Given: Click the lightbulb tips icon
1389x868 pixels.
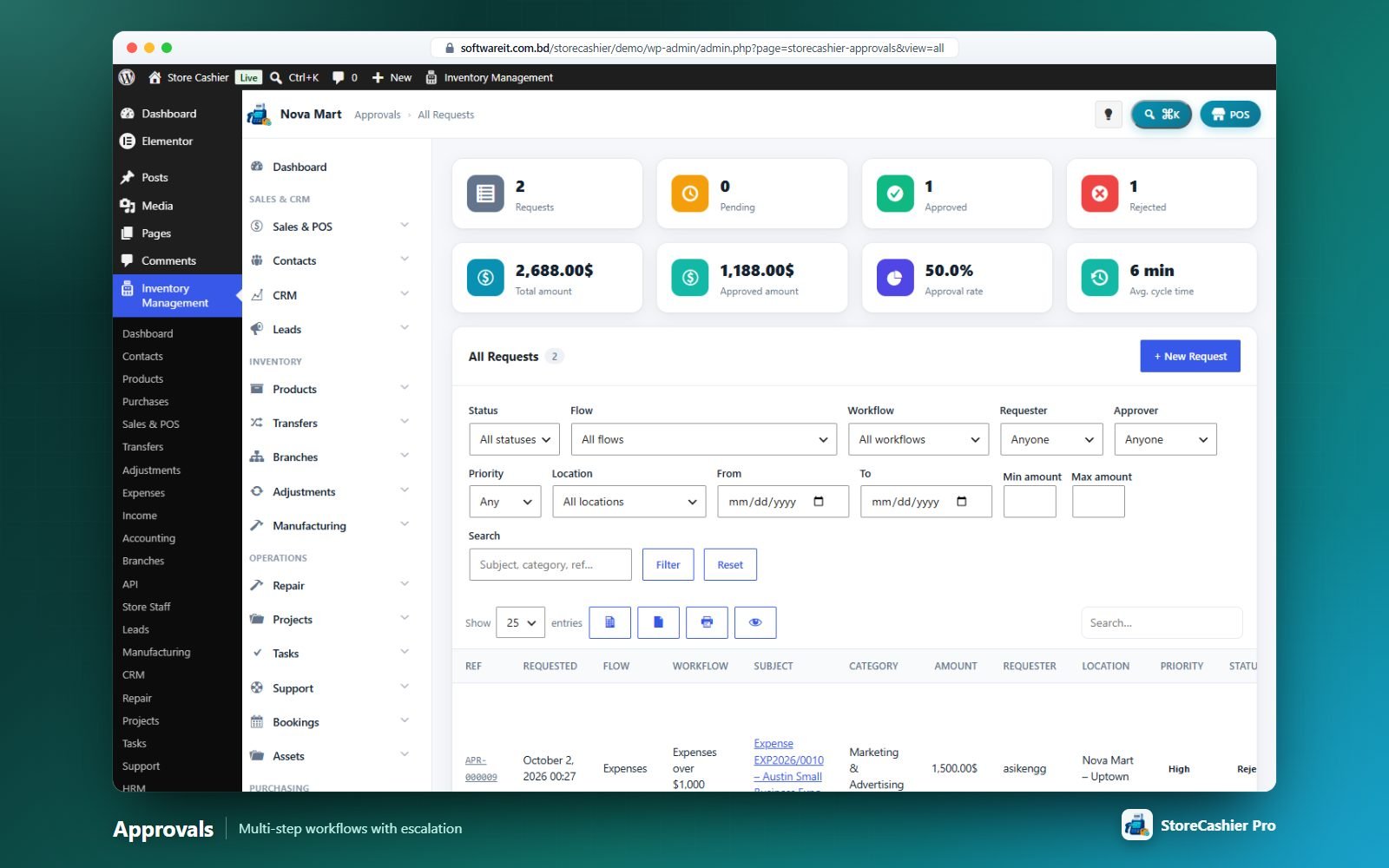Looking at the screenshot, I should (1108, 115).
